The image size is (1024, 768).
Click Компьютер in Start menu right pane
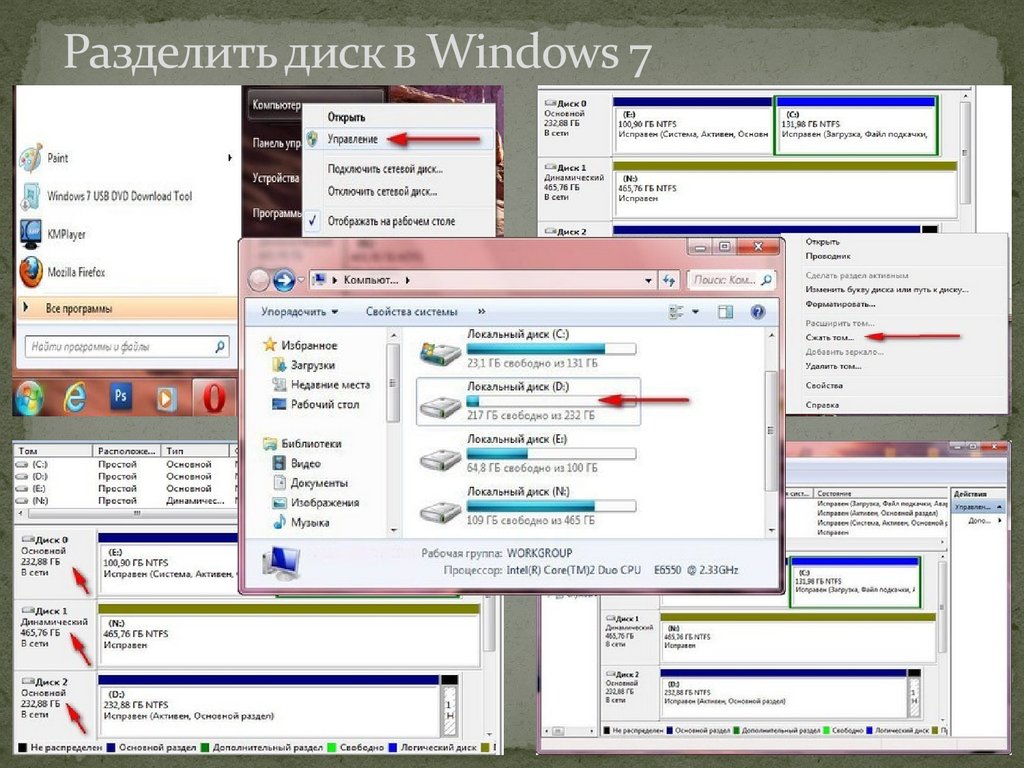pos(277,104)
